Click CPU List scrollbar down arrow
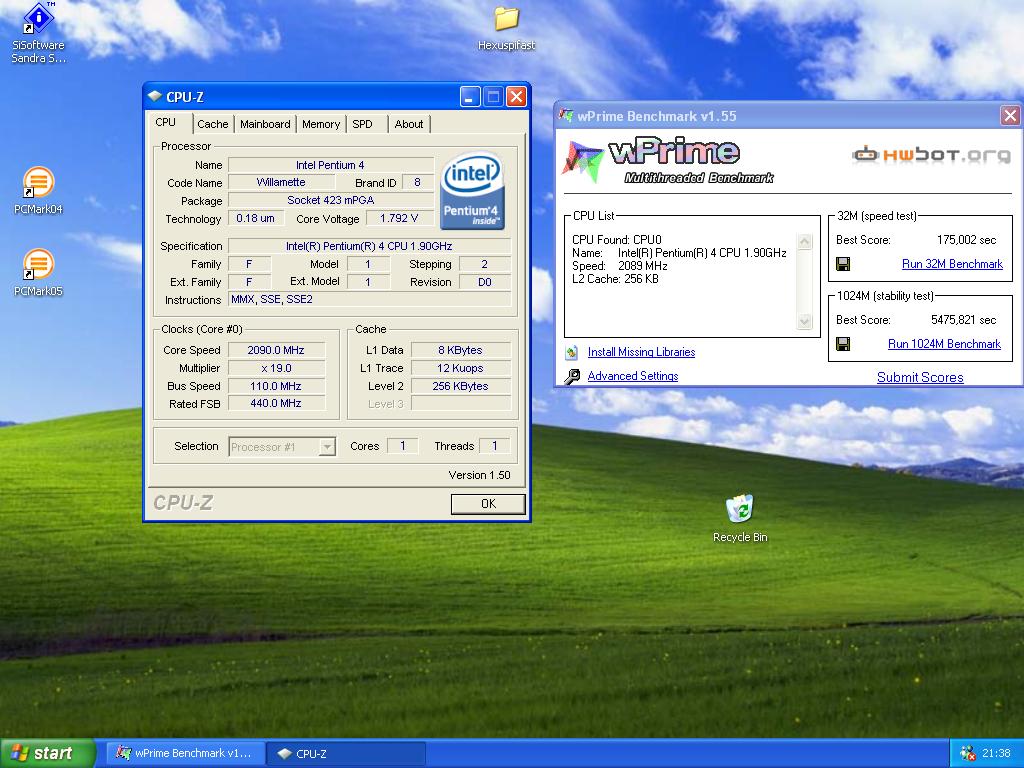Viewport: 1024px width, 768px height. (805, 321)
